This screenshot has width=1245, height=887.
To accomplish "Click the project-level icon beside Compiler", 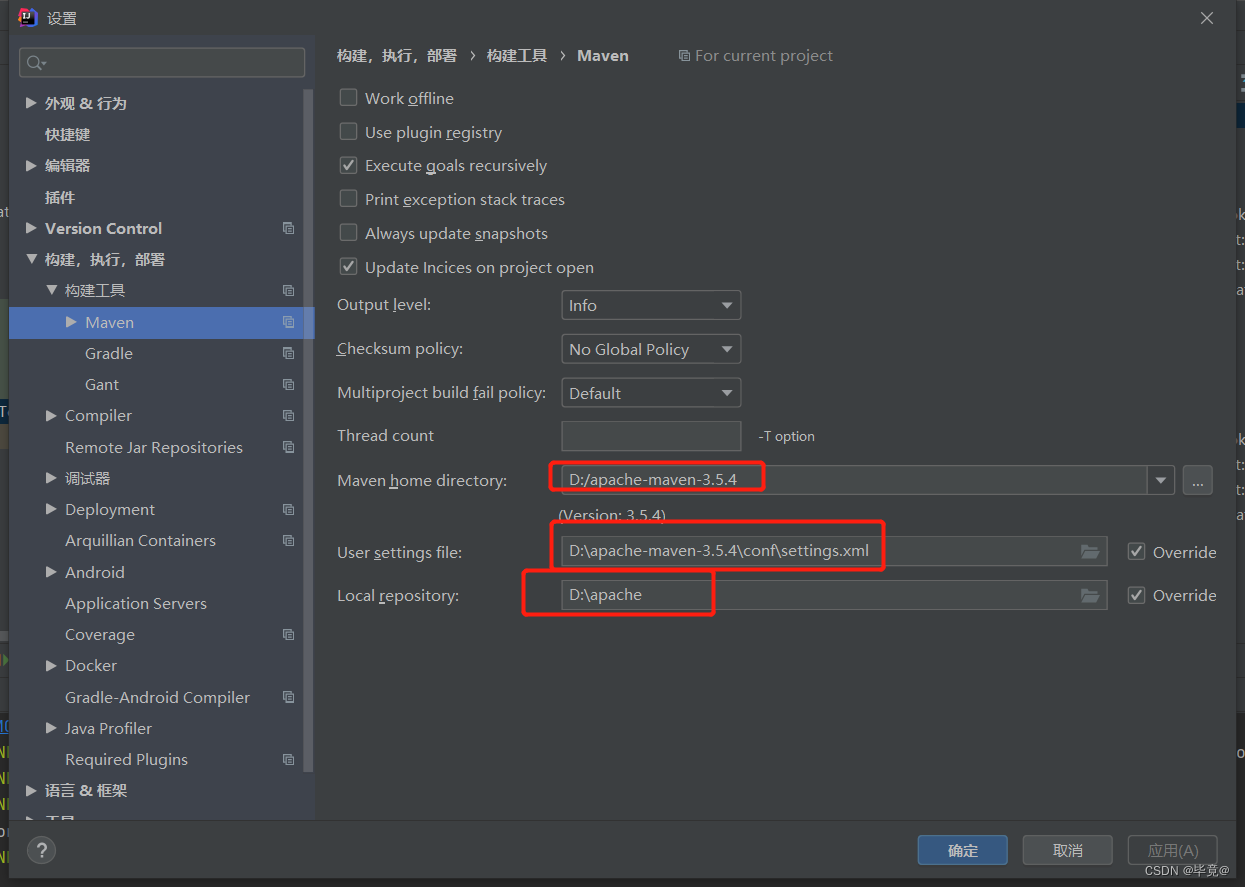I will 288,415.
